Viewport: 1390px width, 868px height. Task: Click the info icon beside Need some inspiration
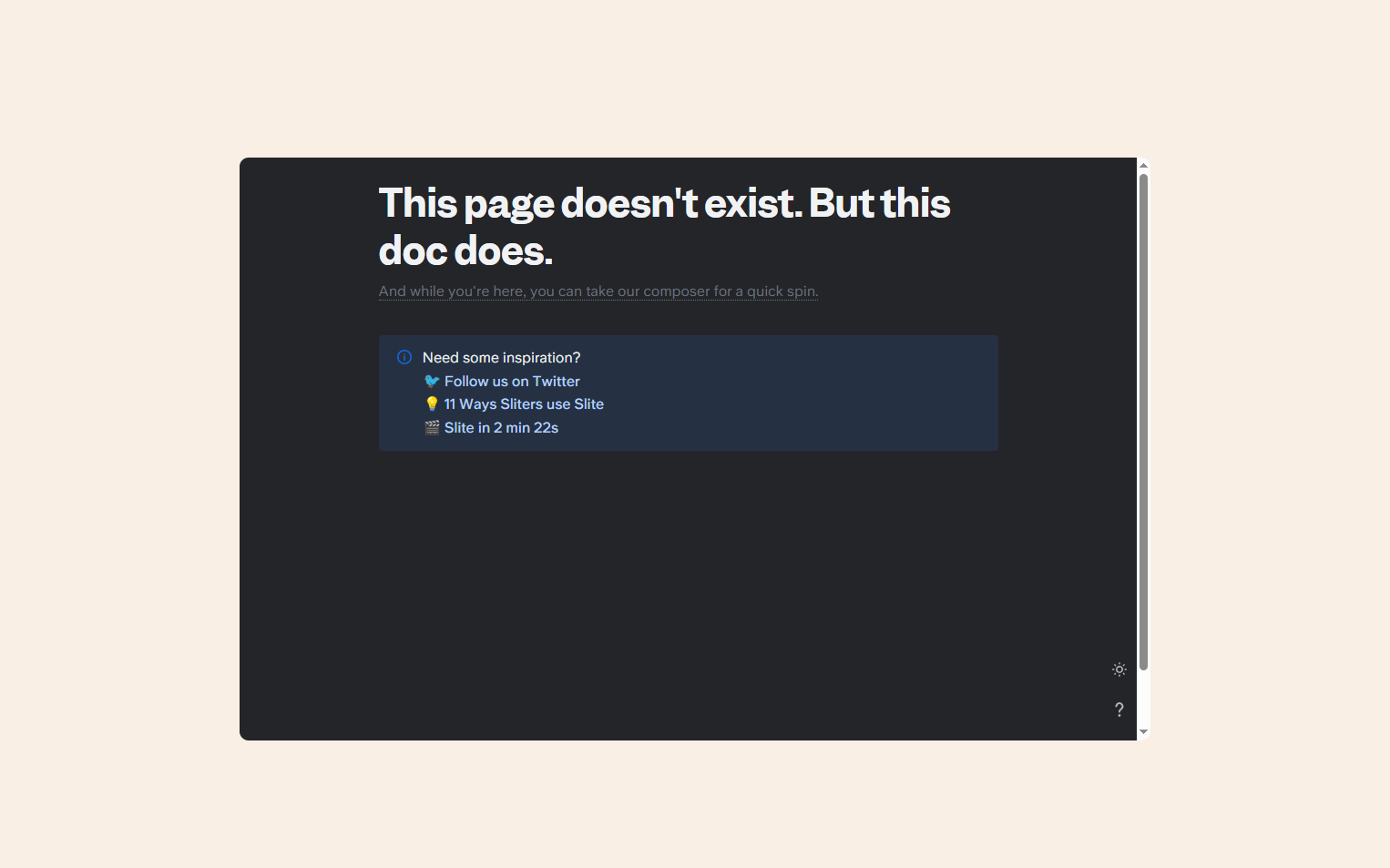404,357
